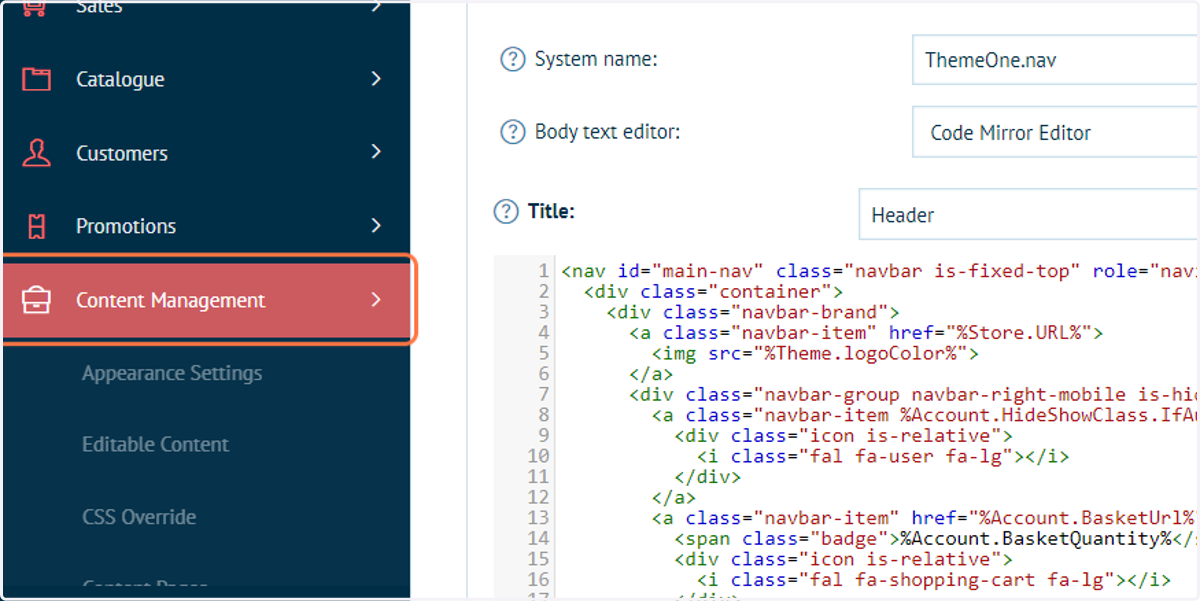Image resolution: width=1200 pixels, height=601 pixels.
Task: Click code line 4 with %Store.URL% href
Action: coord(866,333)
